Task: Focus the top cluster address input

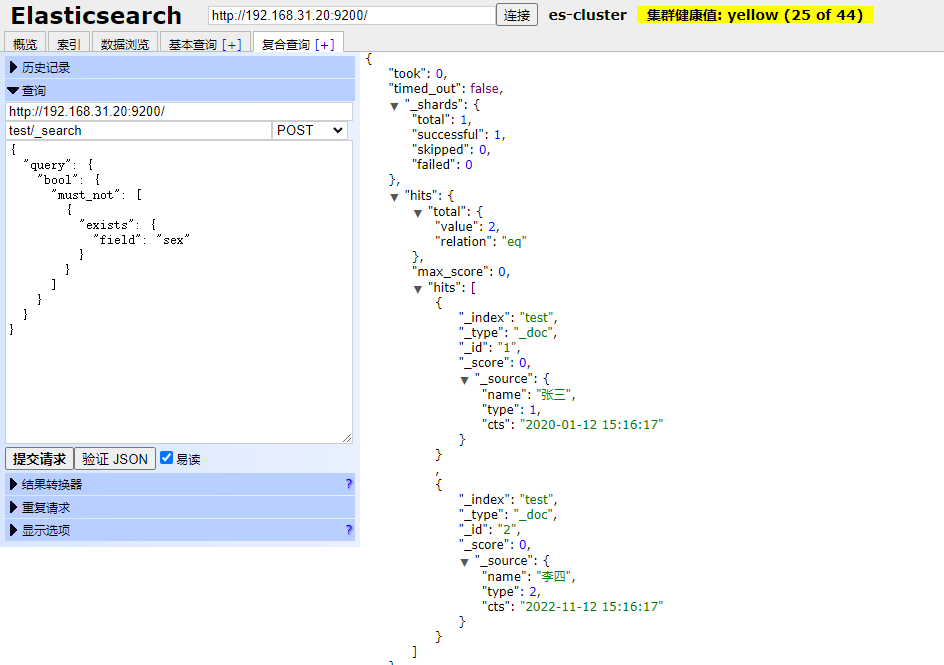Action: 352,15
